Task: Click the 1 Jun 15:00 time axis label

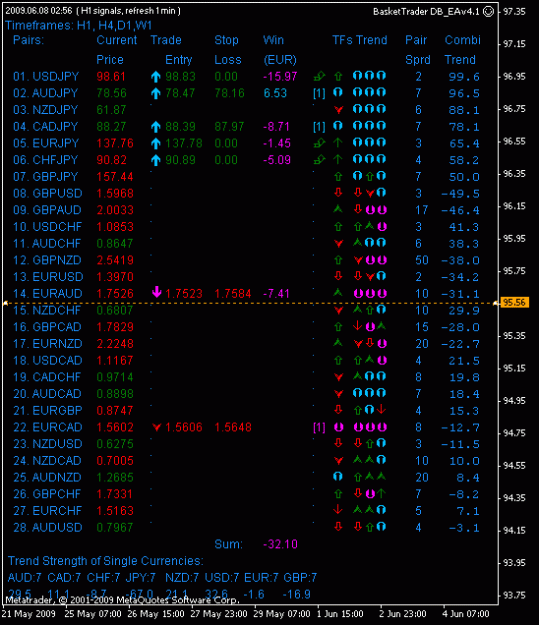Action: tap(340, 614)
